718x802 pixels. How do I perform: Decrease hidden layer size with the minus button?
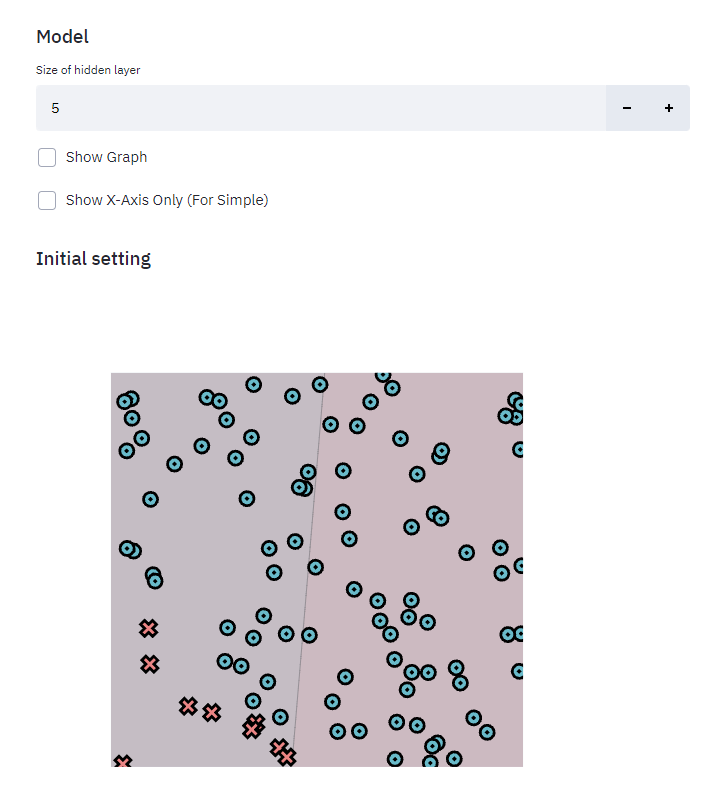(626, 107)
